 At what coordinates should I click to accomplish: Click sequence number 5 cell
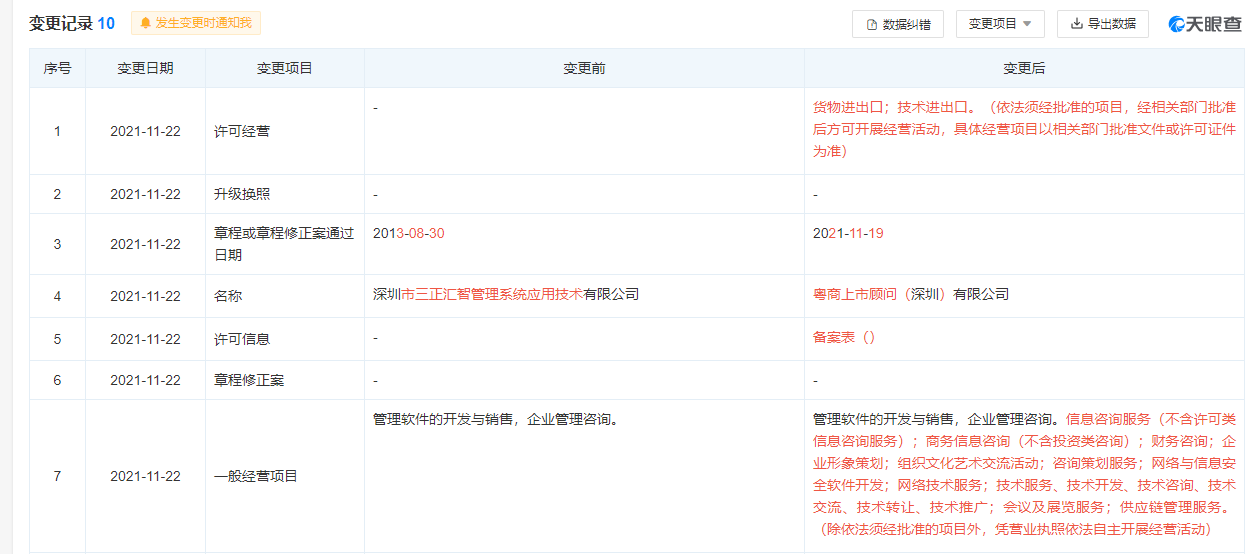point(57,339)
